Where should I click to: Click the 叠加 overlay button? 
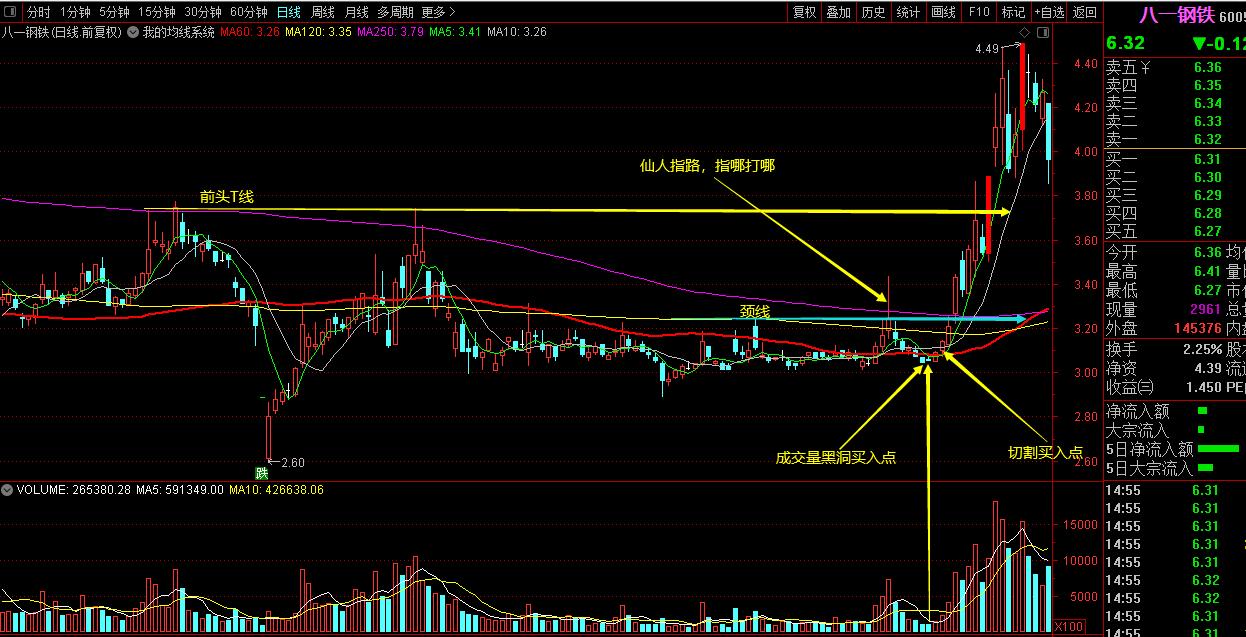(x=838, y=12)
